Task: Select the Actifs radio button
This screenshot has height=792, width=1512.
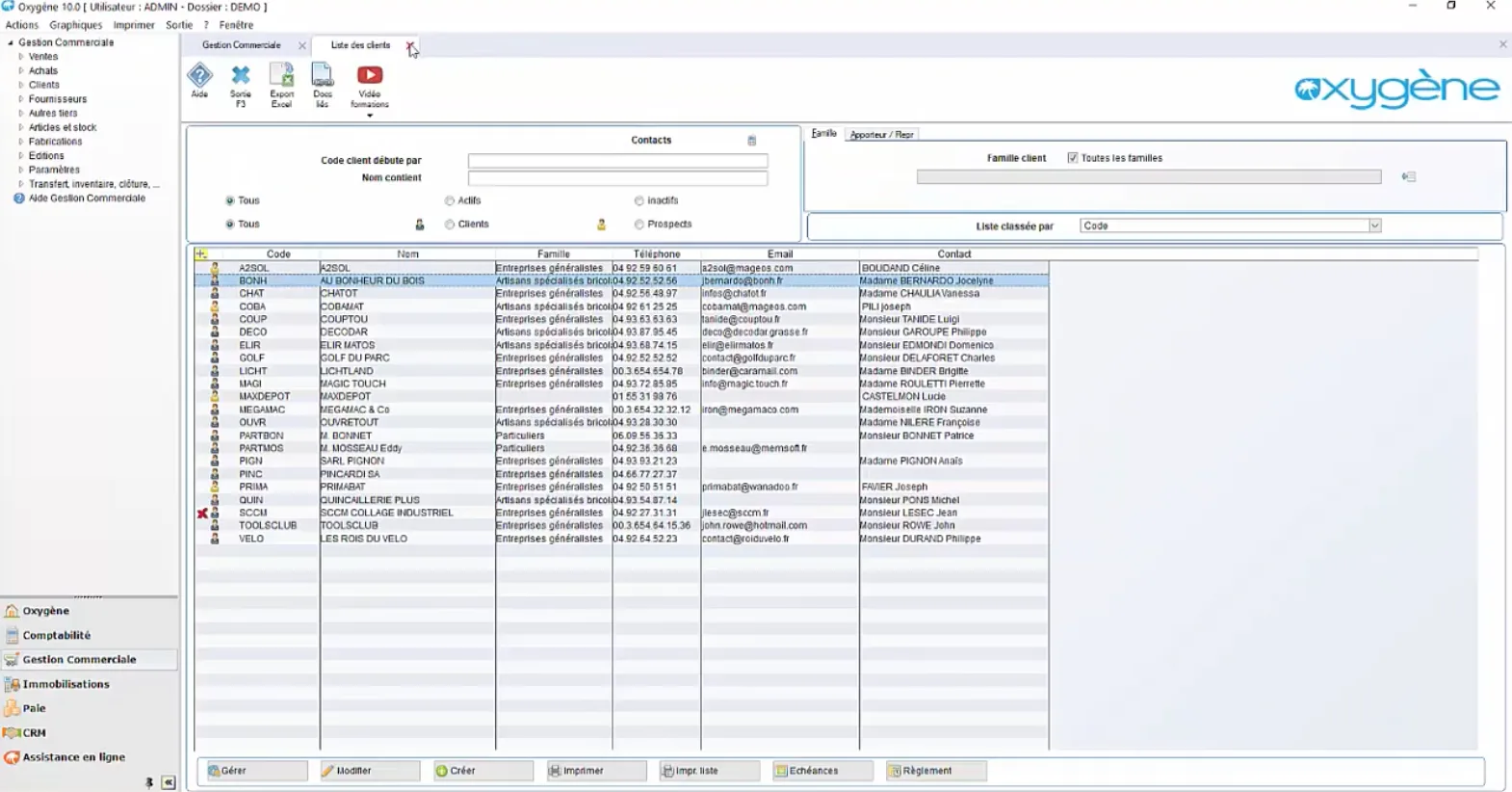Action: 450,200
